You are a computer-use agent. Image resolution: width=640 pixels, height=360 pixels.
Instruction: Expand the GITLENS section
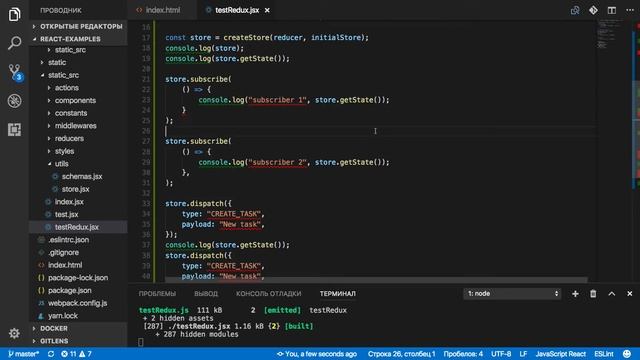point(78,341)
